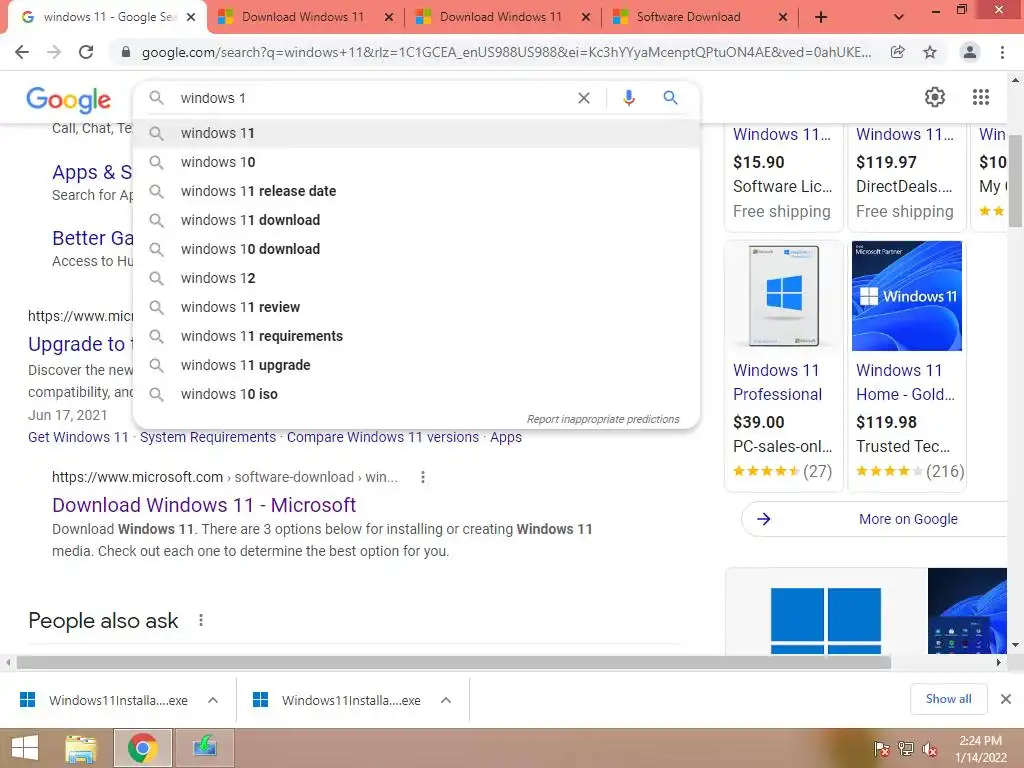Open the System Requirements sitelink
The width and height of the screenshot is (1024, 768).
tap(208, 437)
